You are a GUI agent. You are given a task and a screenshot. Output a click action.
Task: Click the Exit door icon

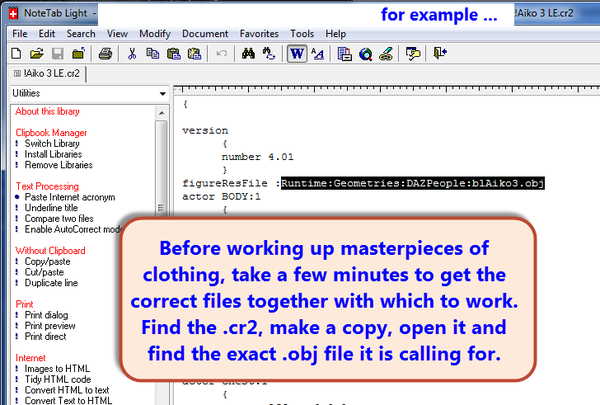pos(440,53)
